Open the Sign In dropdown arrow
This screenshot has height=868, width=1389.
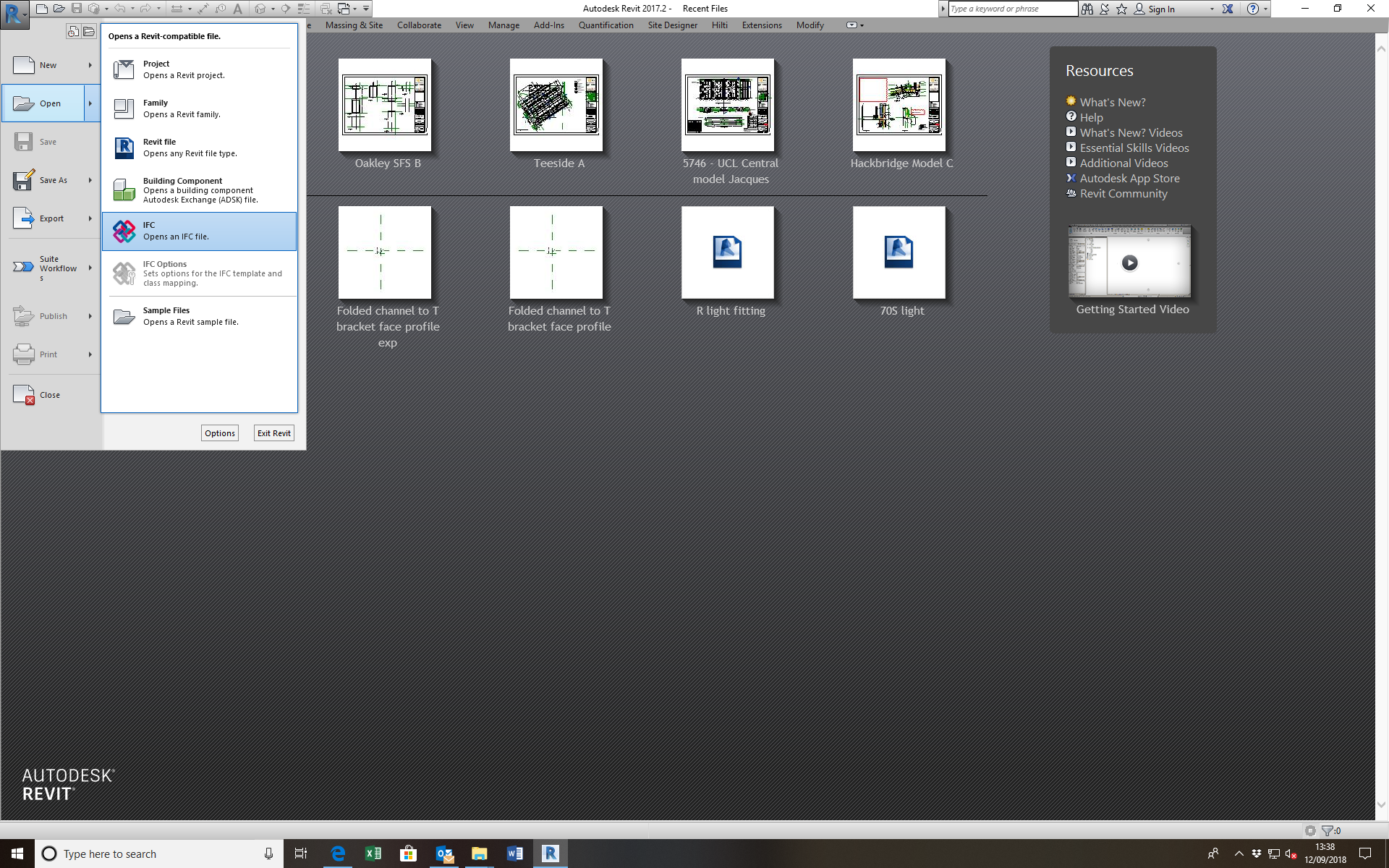tap(1212, 9)
